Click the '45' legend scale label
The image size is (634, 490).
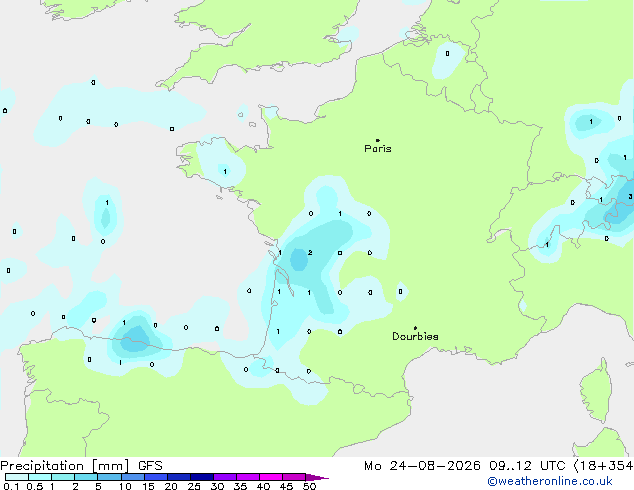286,486
